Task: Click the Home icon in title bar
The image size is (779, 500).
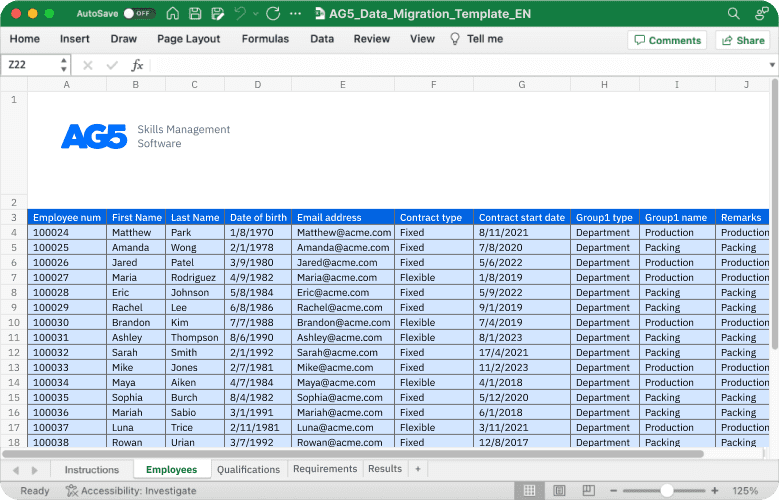Action: pyautogui.click(x=172, y=13)
